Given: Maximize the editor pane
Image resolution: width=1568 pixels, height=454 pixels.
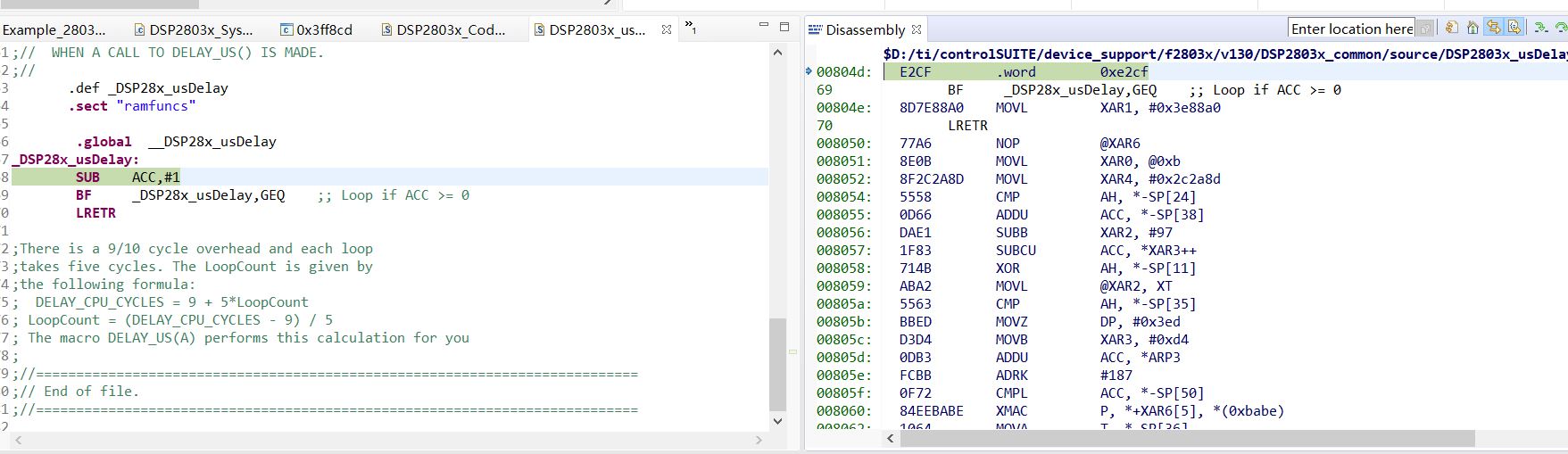Looking at the screenshot, I should pos(784,27).
